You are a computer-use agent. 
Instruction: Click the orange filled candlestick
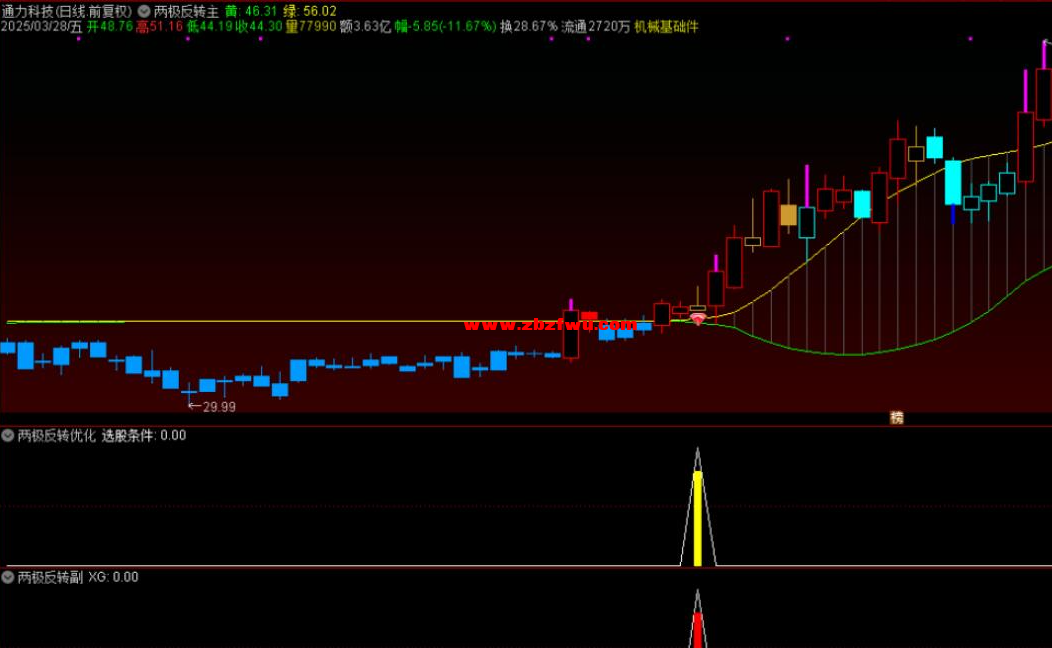point(788,215)
